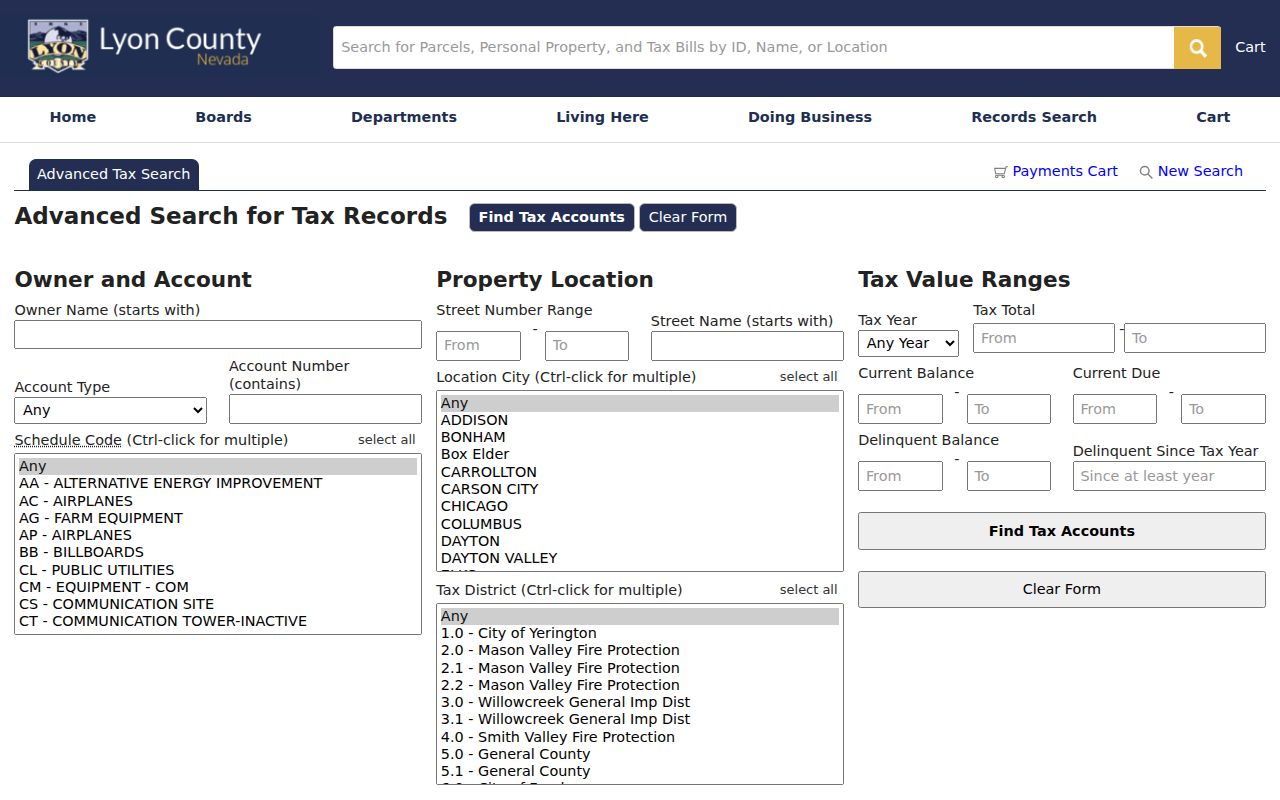Screen dimensions: 1280x800
Task: Click the Payments Cart link
Action: click(x=1065, y=171)
